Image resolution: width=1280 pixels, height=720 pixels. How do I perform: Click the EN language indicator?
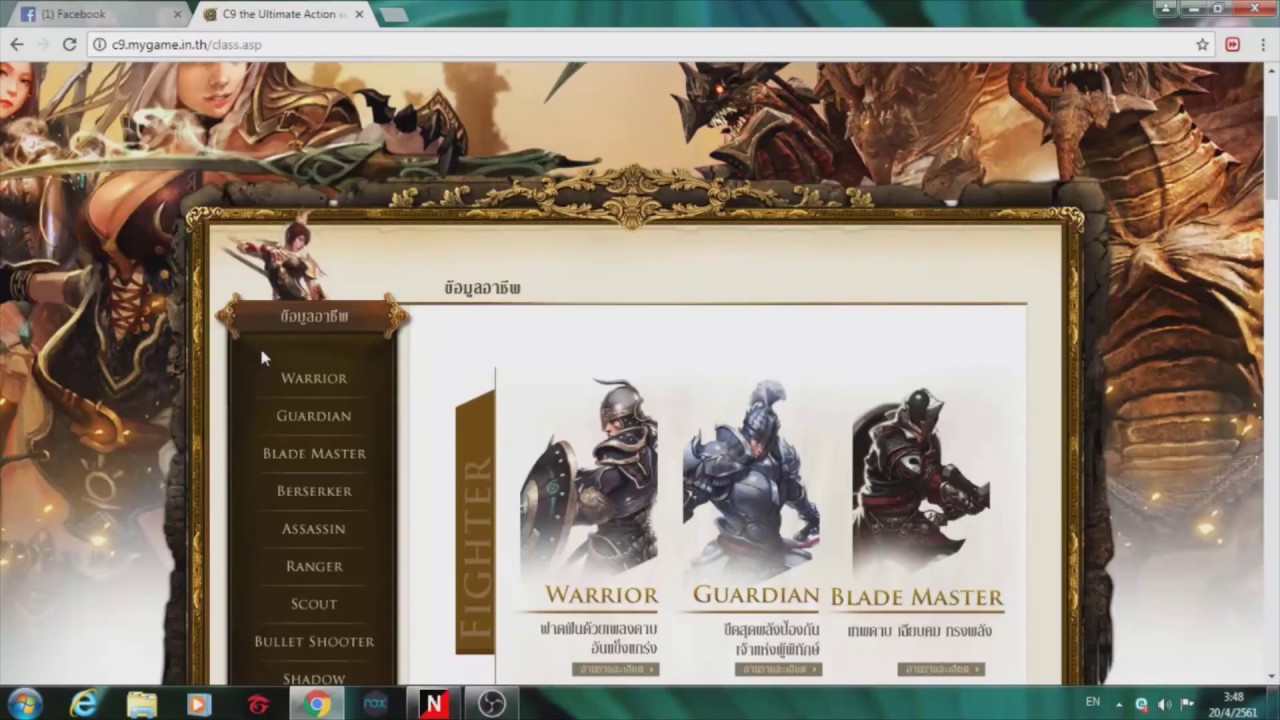pos(1093,702)
